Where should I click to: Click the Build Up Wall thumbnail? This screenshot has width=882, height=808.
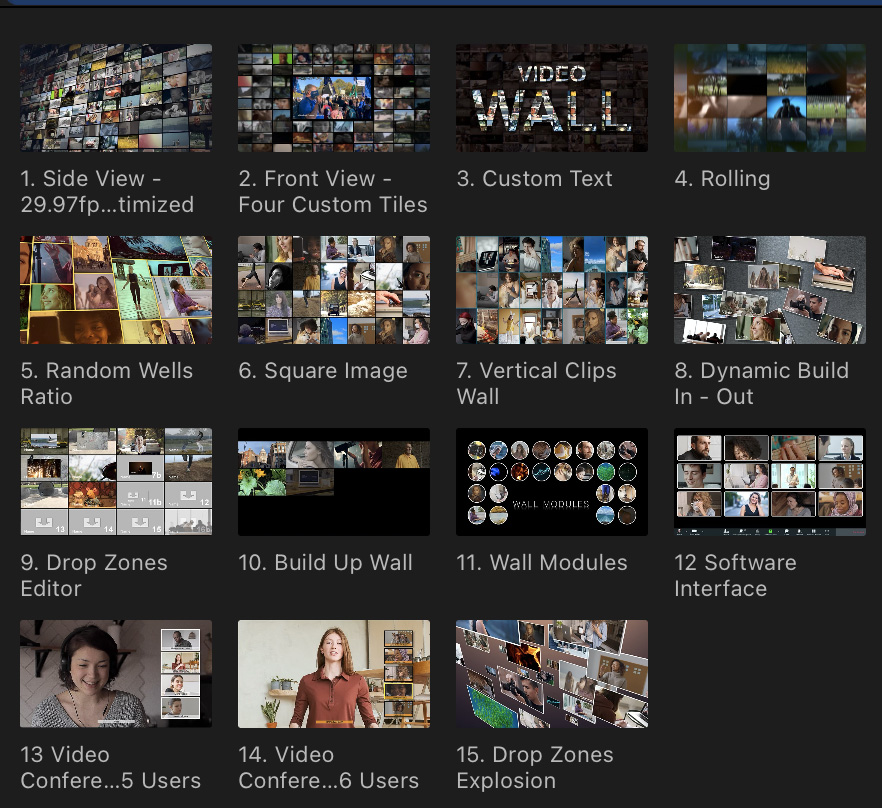coord(334,482)
